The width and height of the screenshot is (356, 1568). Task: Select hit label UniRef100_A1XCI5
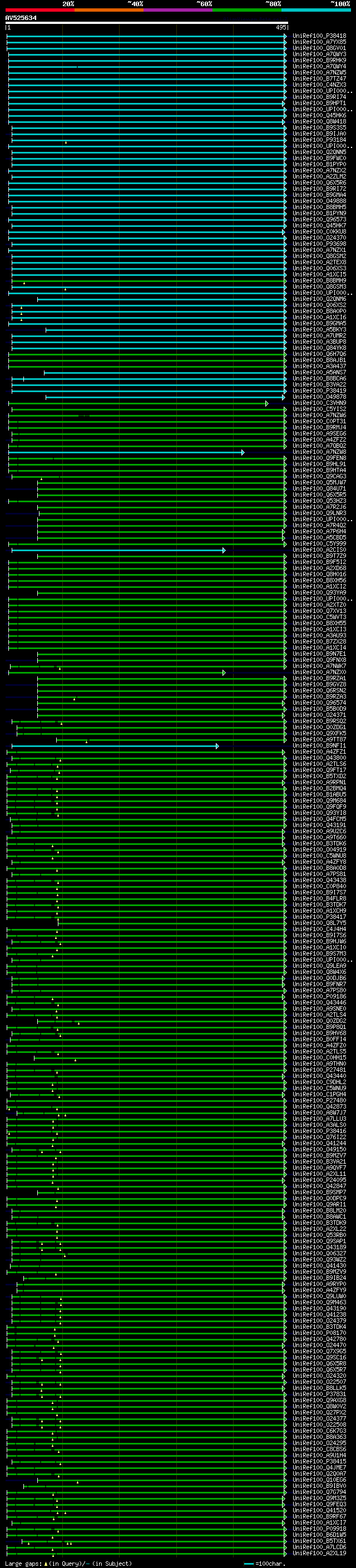pos(319,274)
